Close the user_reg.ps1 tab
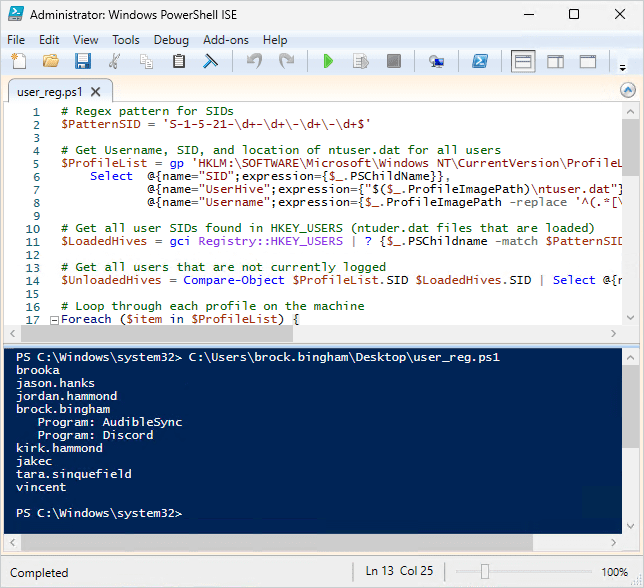The height and width of the screenshot is (588, 644). click(x=95, y=92)
